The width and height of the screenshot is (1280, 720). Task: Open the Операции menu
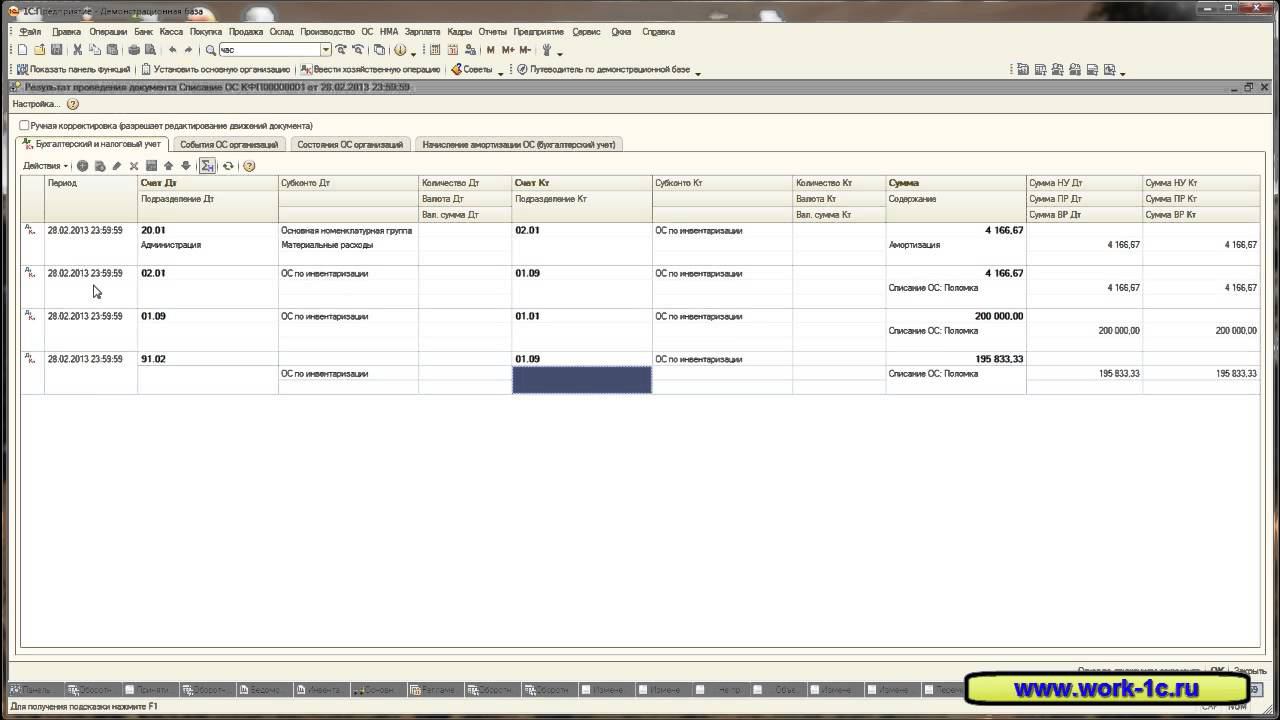[x=108, y=32]
